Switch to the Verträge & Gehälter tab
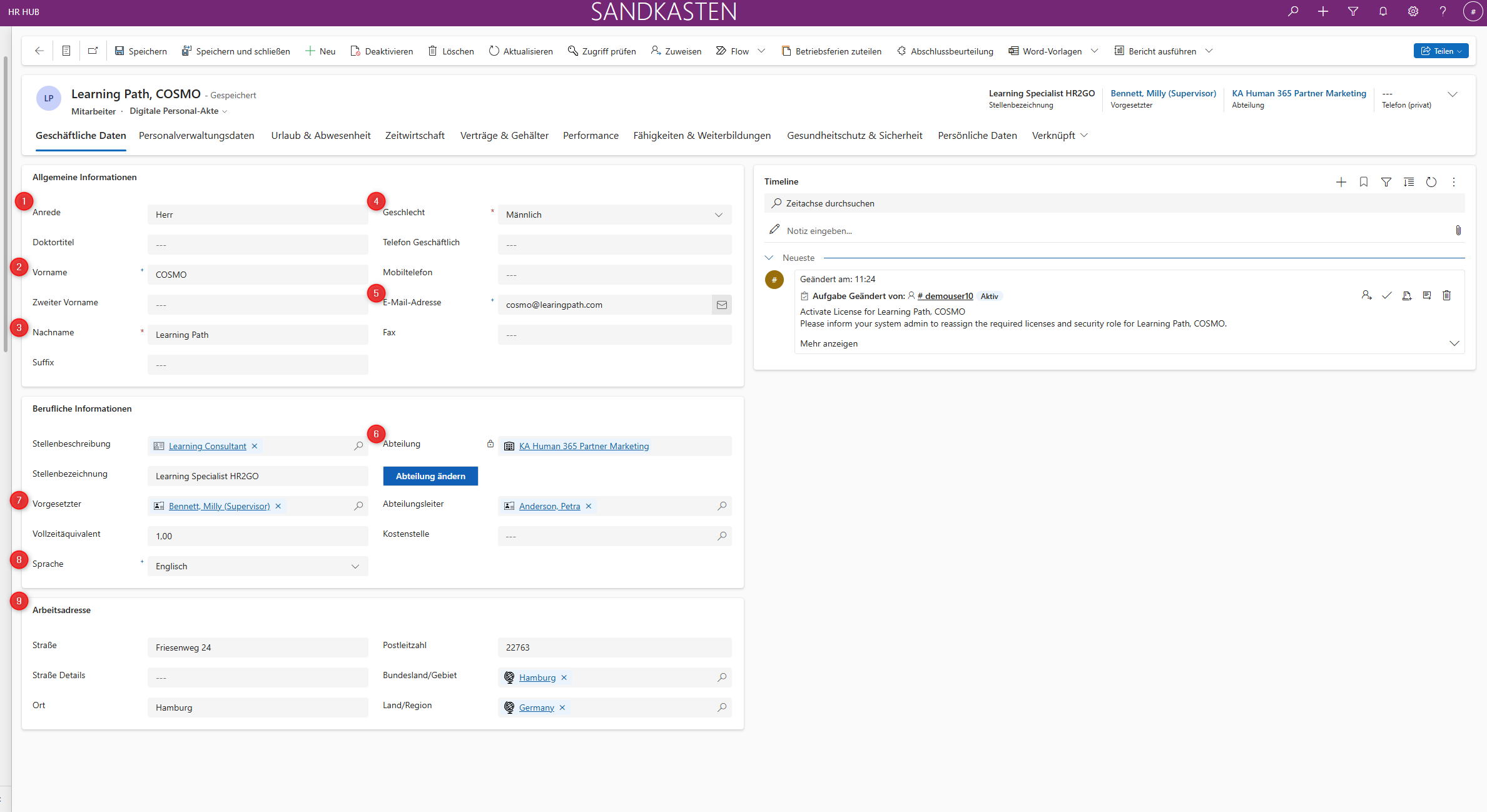The width and height of the screenshot is (1487, 812). pyautogui.click(x=504, y=136)
